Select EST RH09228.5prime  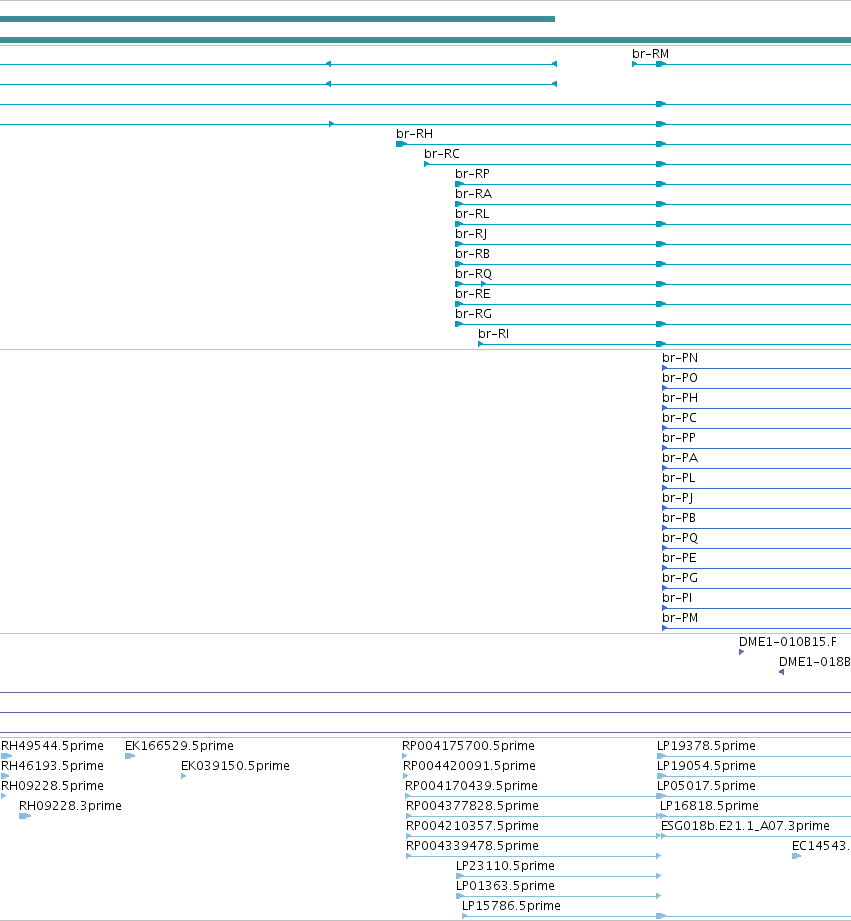point(52,785)
